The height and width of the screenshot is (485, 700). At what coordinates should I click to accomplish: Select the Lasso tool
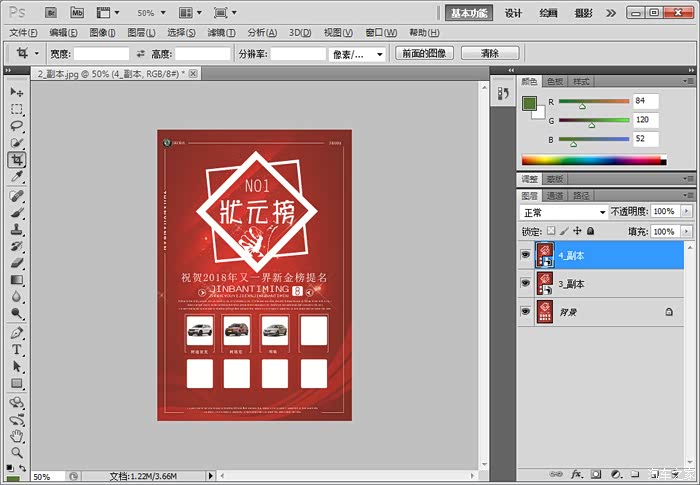point(17,126)
